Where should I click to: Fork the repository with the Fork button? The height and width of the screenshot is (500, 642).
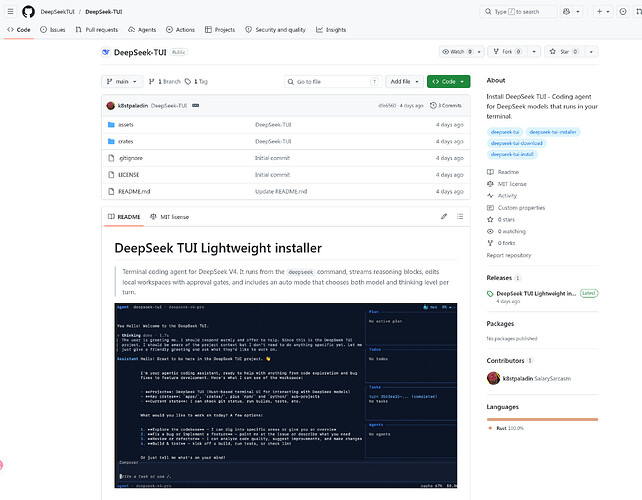coord(507,52)
